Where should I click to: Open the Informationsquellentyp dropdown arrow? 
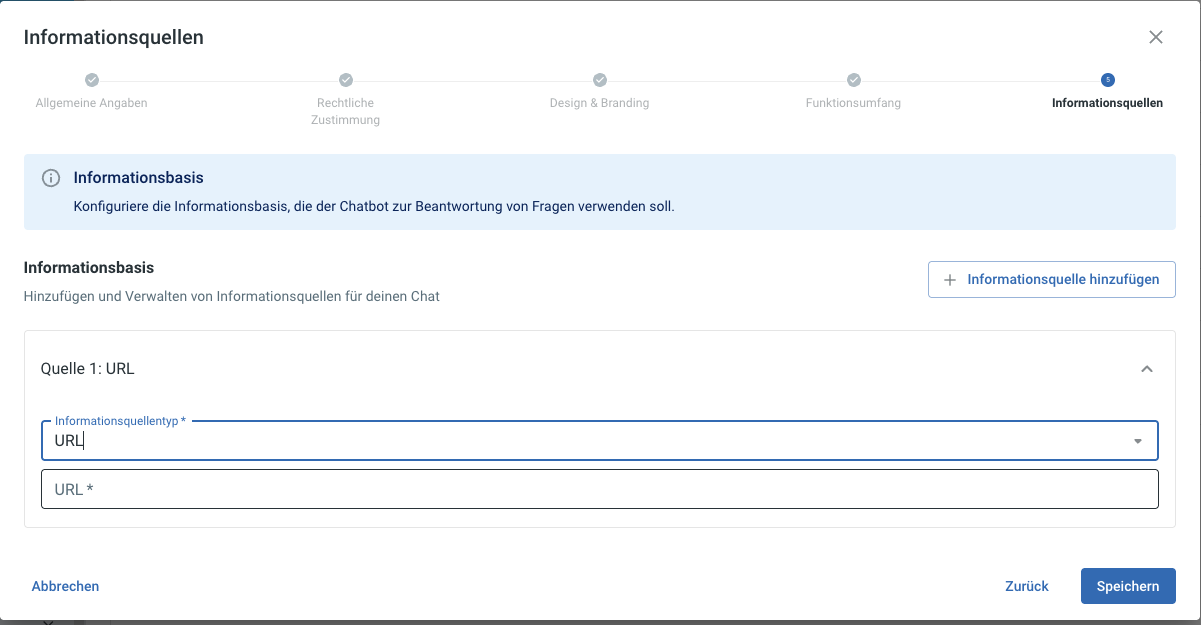(1138, 441)
